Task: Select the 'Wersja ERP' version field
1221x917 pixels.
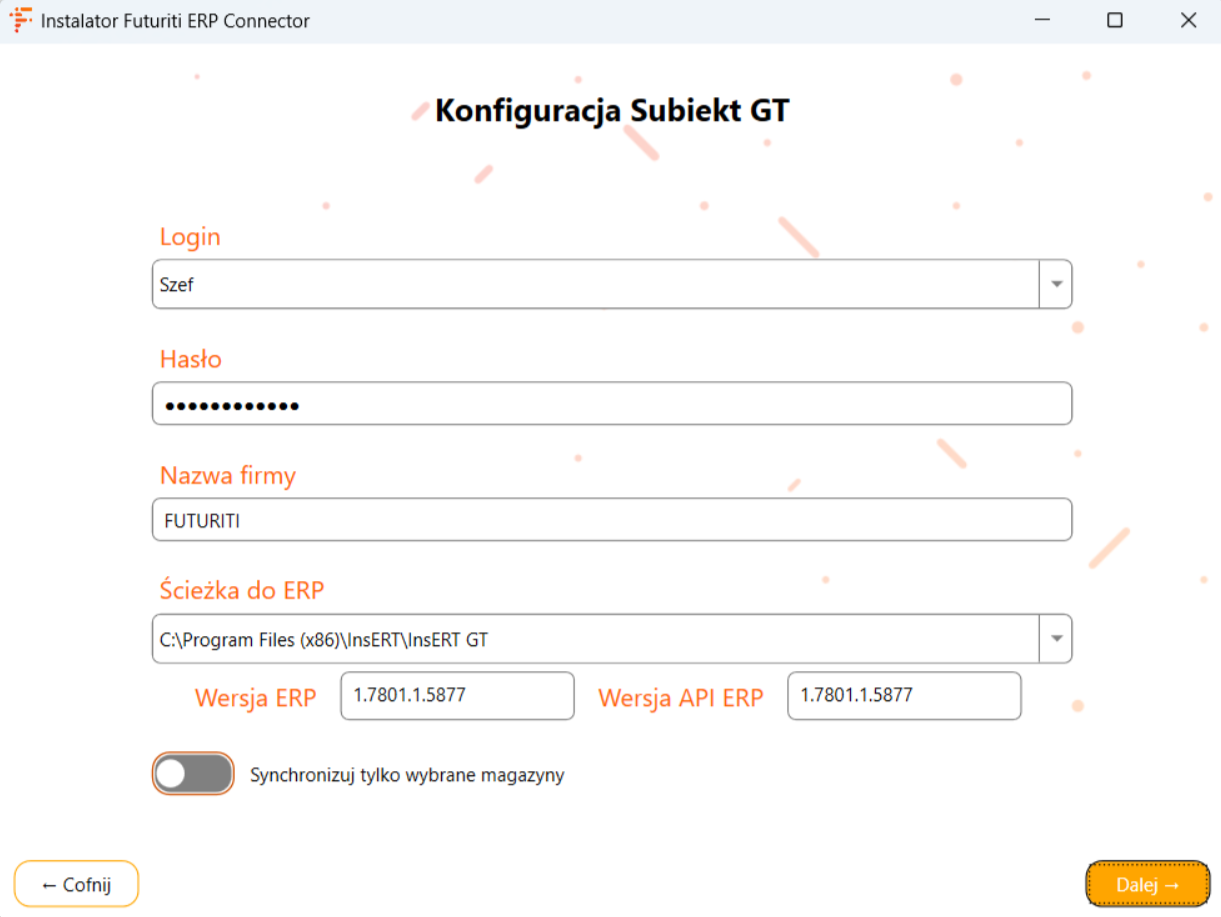Action: click(x=457, y=696)
